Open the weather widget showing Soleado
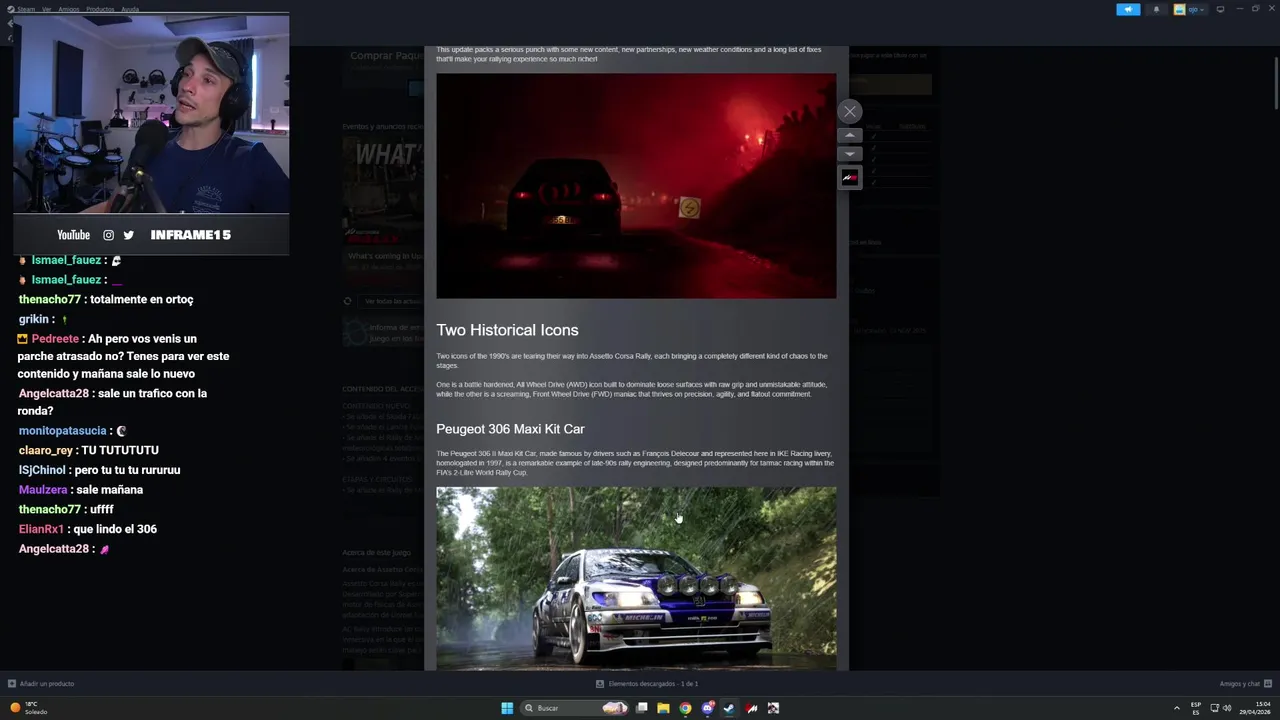Viewport: 1280px width, 720px height. click(28, 708)
